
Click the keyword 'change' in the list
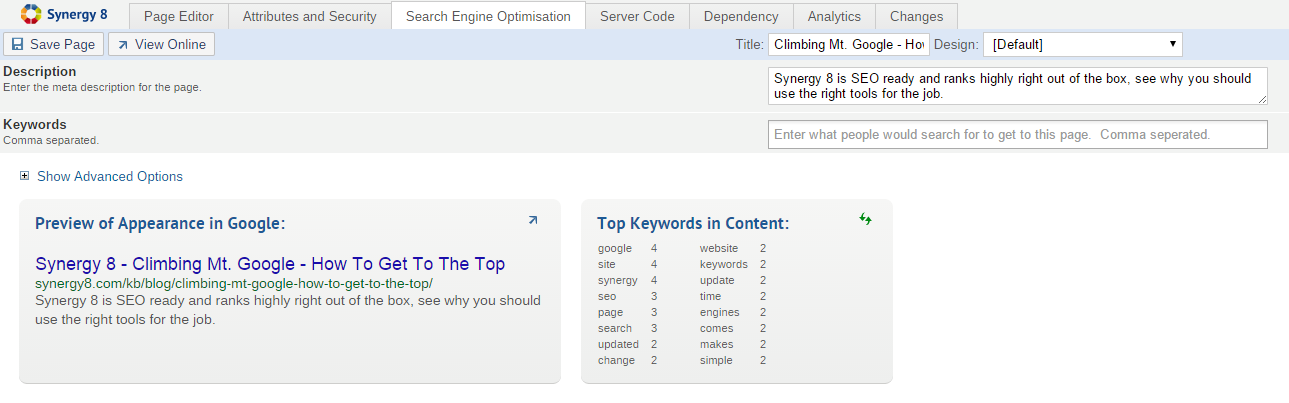pyautogui.click(x=616, y=360)
